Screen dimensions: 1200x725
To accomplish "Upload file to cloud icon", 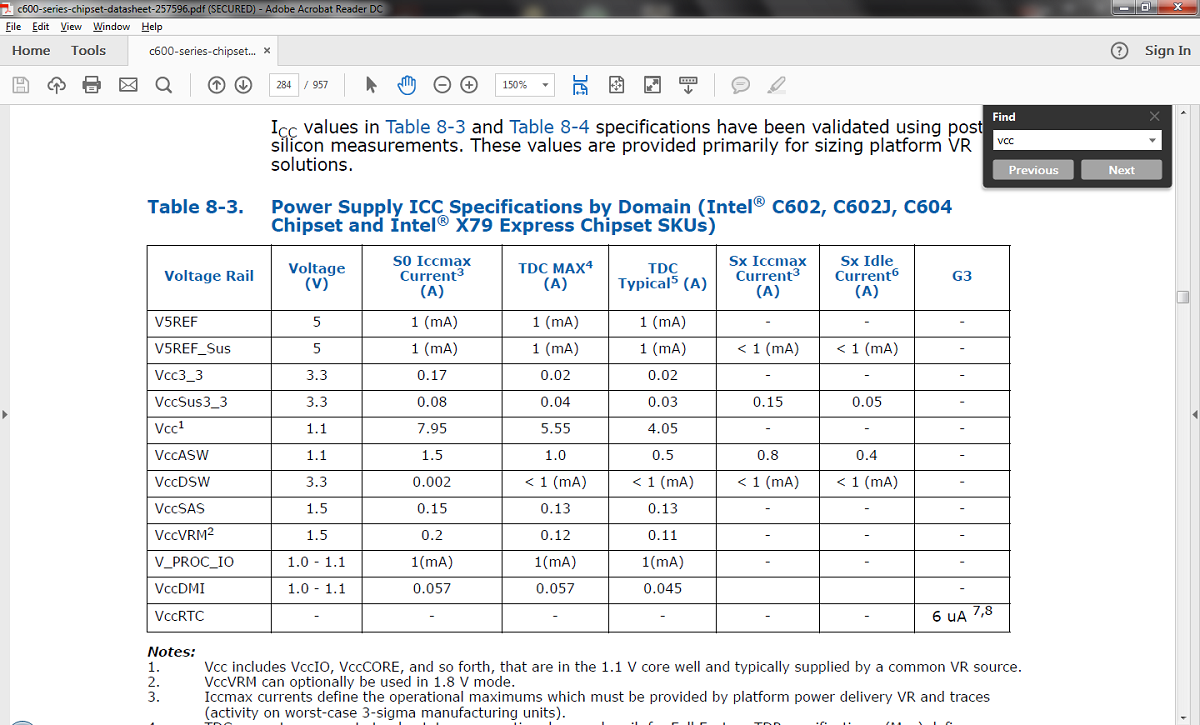I will point(56,85).
